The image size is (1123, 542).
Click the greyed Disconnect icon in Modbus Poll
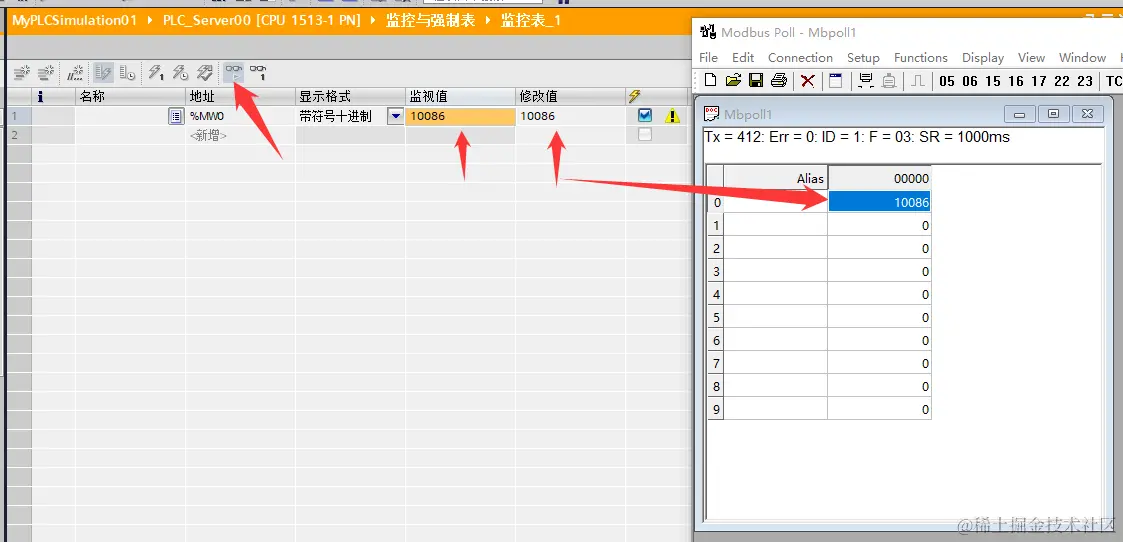pos(889,80)
